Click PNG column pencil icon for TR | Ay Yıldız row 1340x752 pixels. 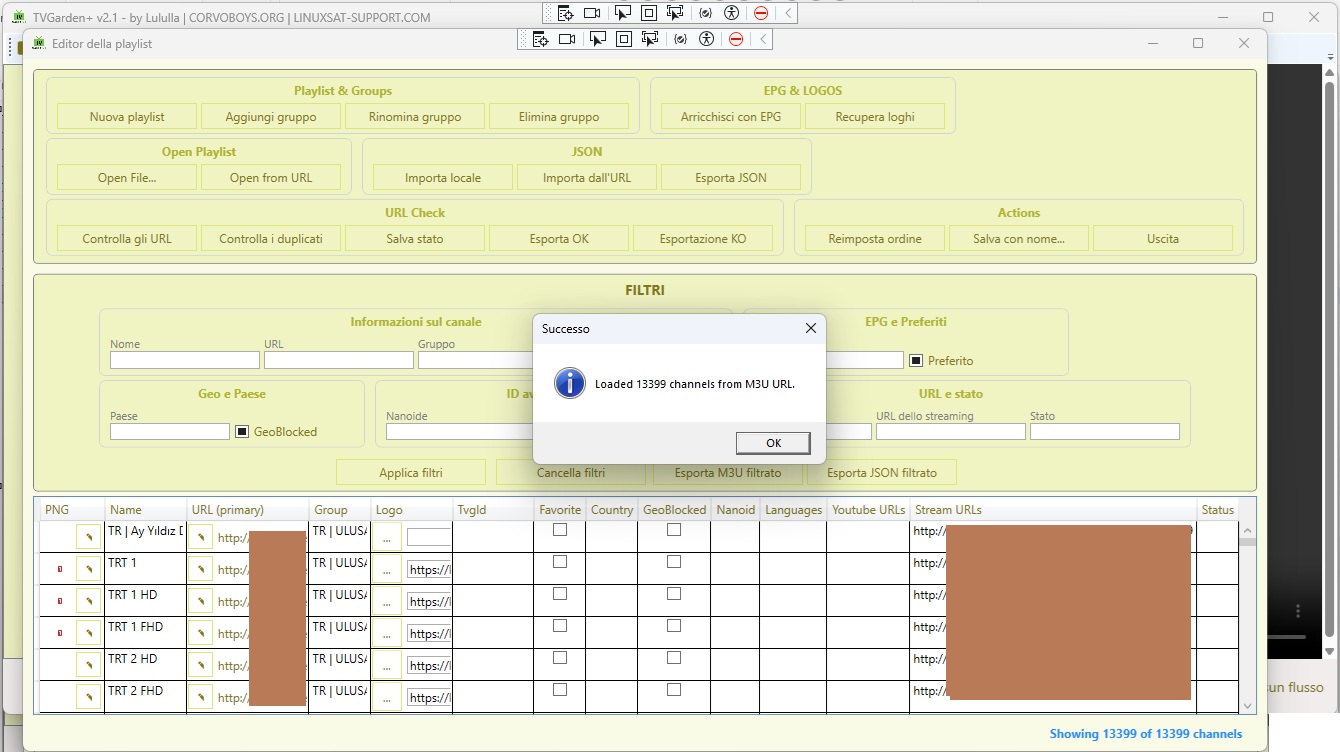coord(88,536)
